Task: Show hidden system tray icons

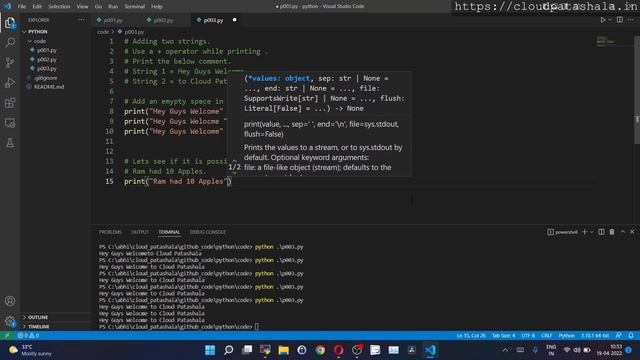Action: (x=505, y=350)
